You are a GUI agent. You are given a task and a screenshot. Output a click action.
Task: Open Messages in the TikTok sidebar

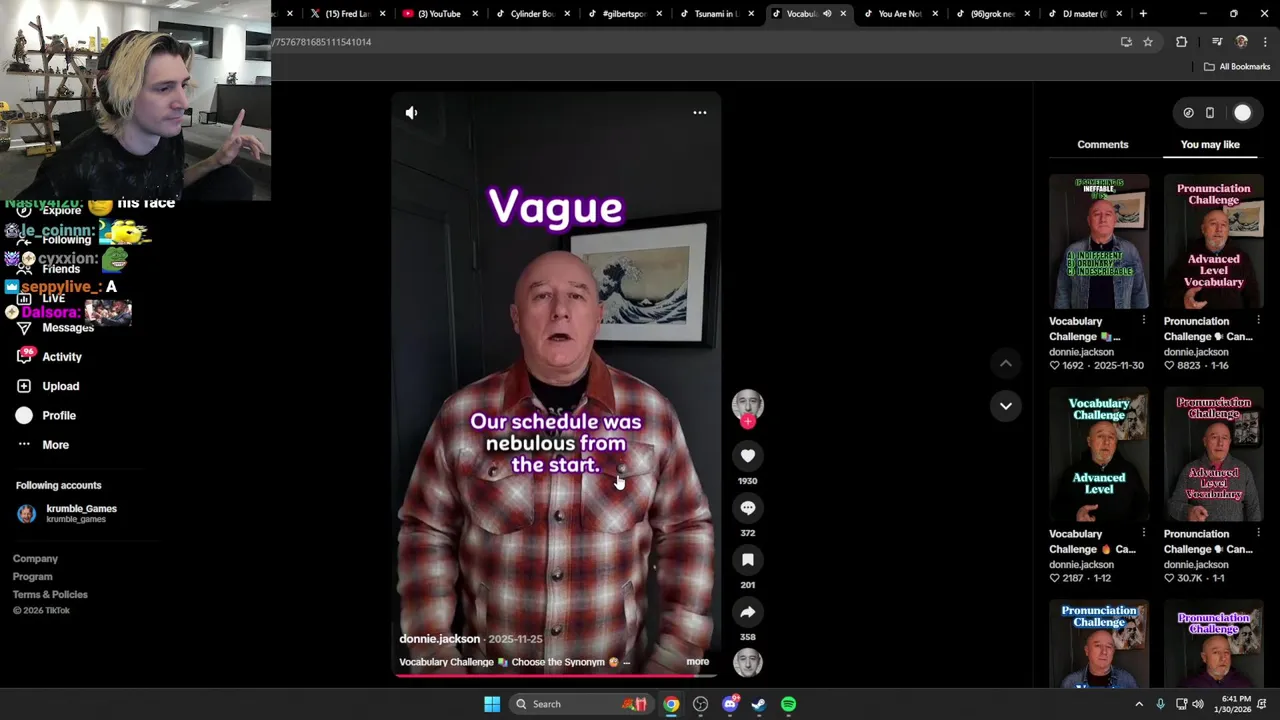(56, 328)
